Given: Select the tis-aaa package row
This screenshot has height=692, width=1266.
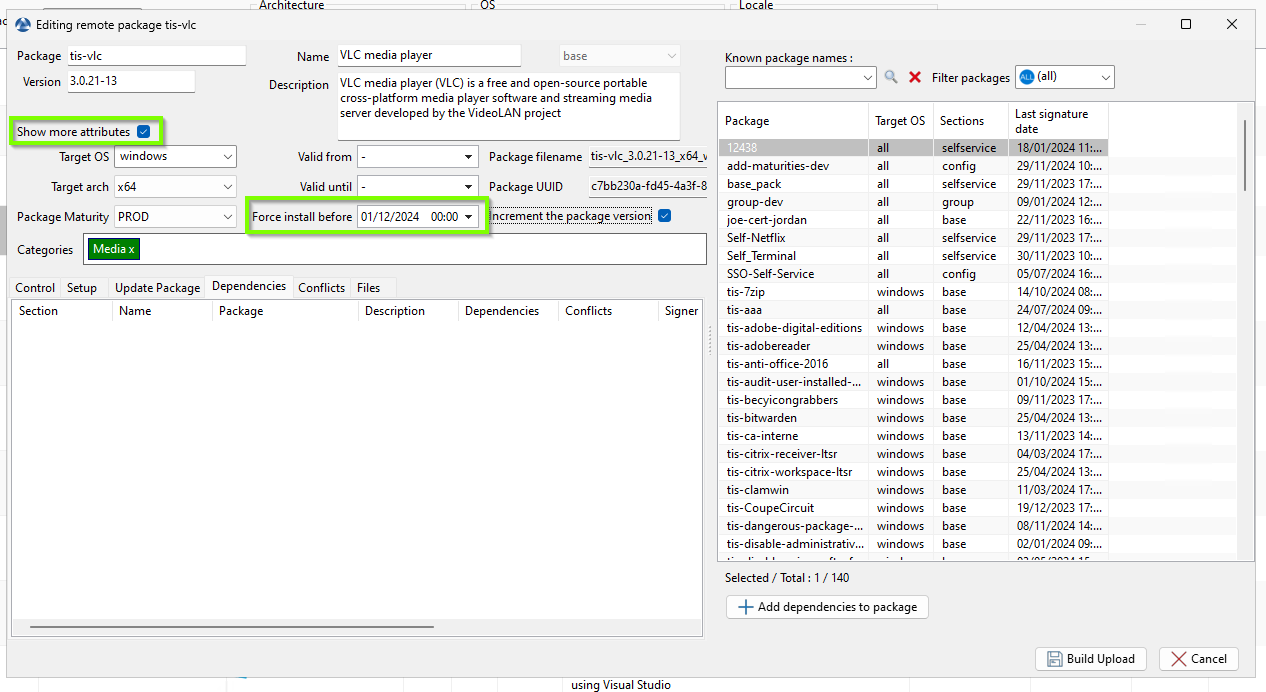Looking at the screenshot, I should point(913,310).
